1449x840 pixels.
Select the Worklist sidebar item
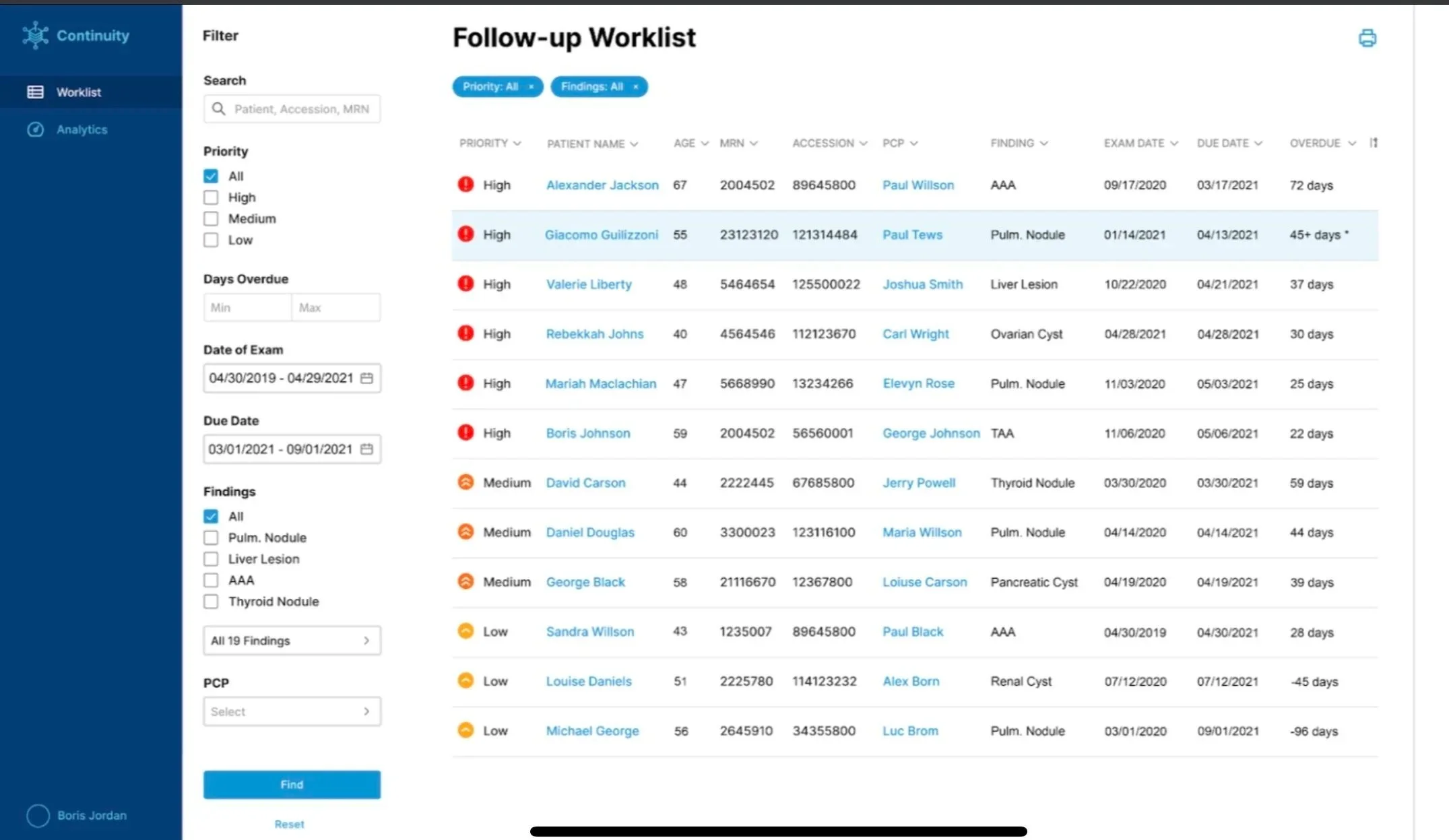[x=78, y=92]
